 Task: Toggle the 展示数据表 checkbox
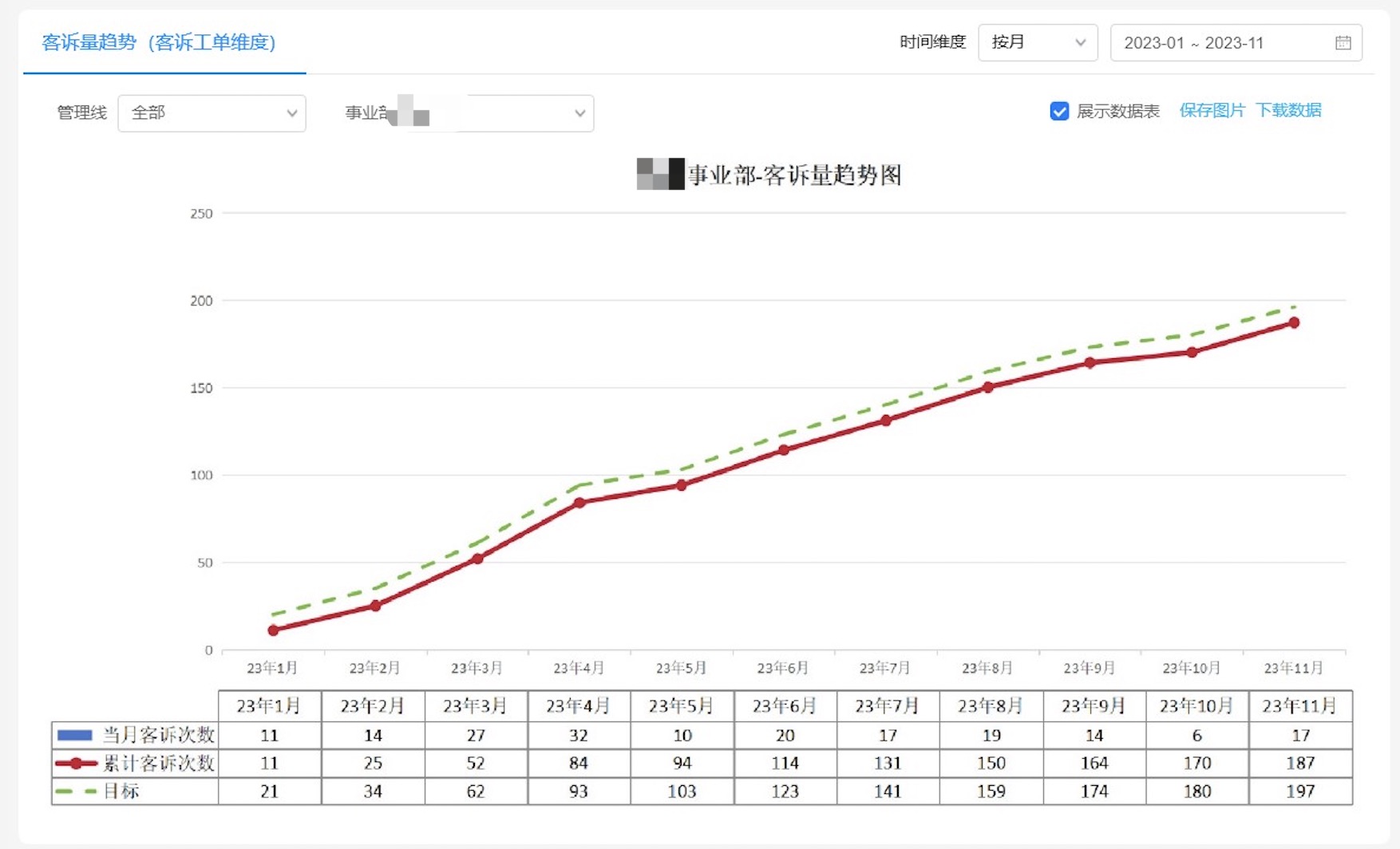click(1058, 111)
